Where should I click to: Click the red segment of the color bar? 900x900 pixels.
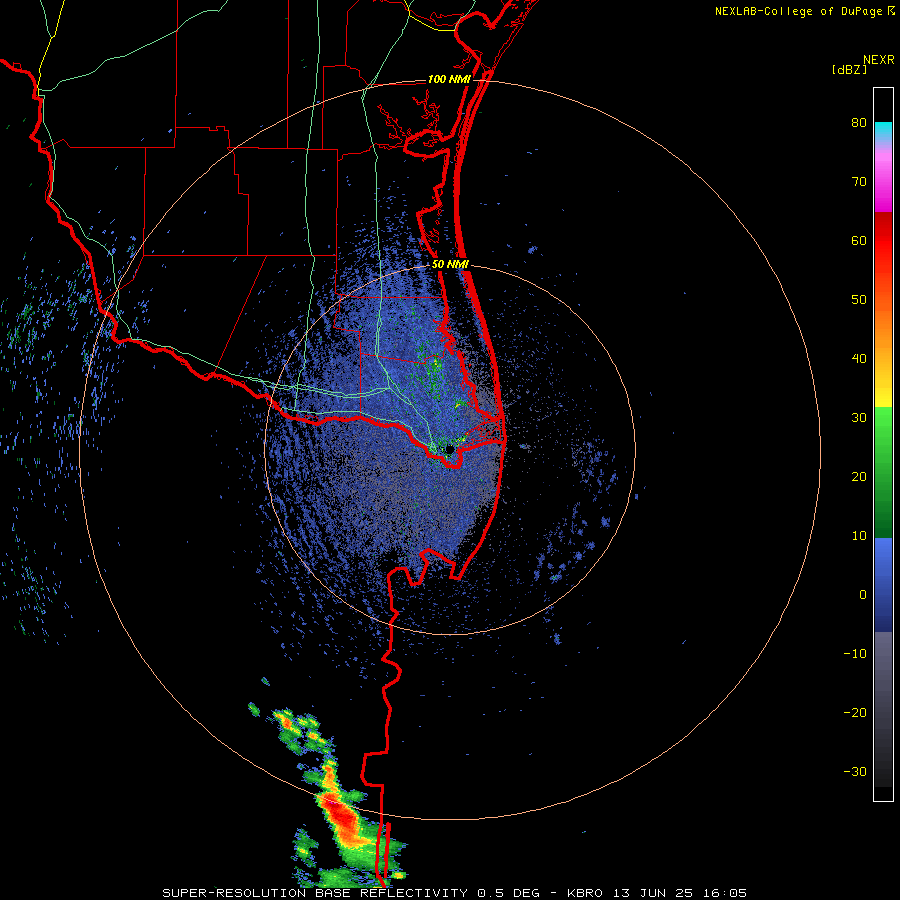coord(883,241)
